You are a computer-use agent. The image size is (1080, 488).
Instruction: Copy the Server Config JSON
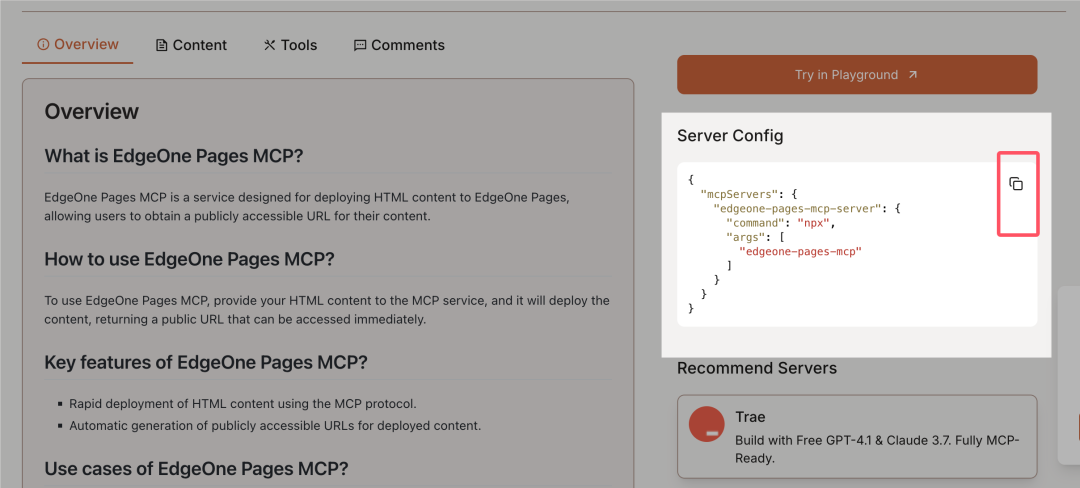point(1016,184)
